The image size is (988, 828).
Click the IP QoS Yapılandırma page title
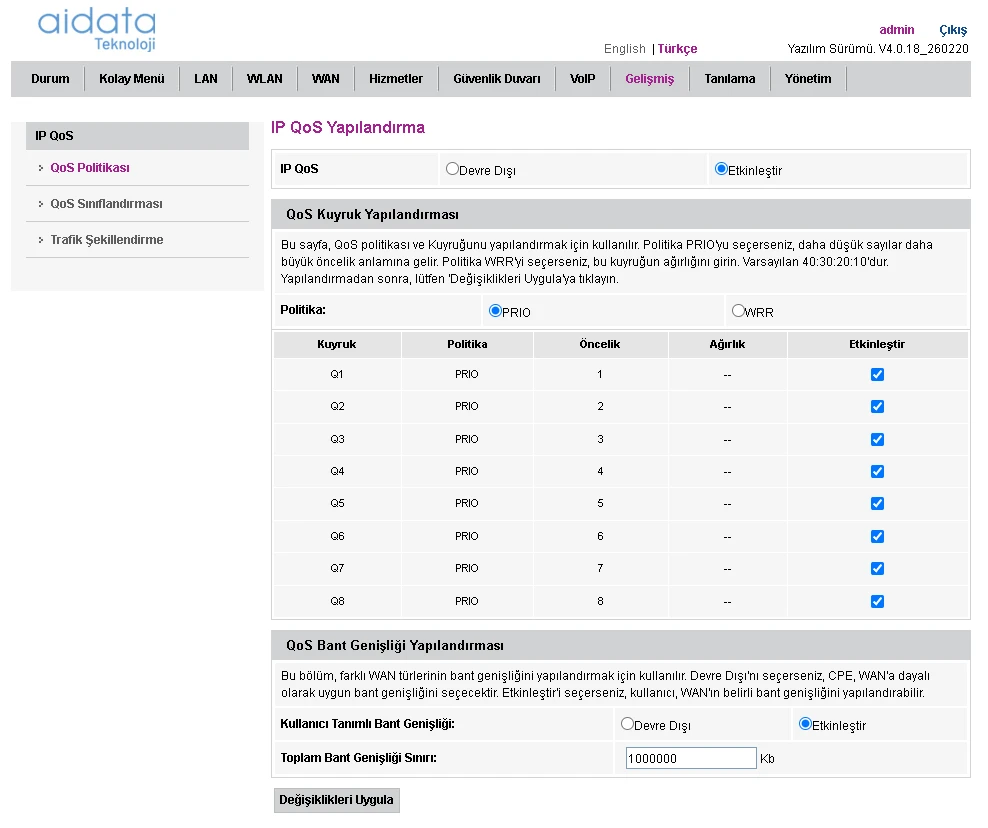pos(348,127)
